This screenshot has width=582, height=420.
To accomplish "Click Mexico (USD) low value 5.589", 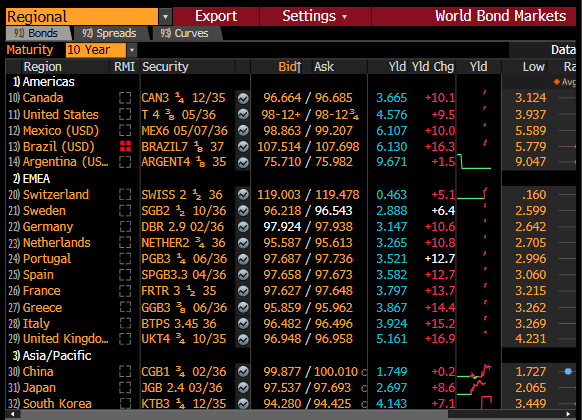I will tap(530, 131).
